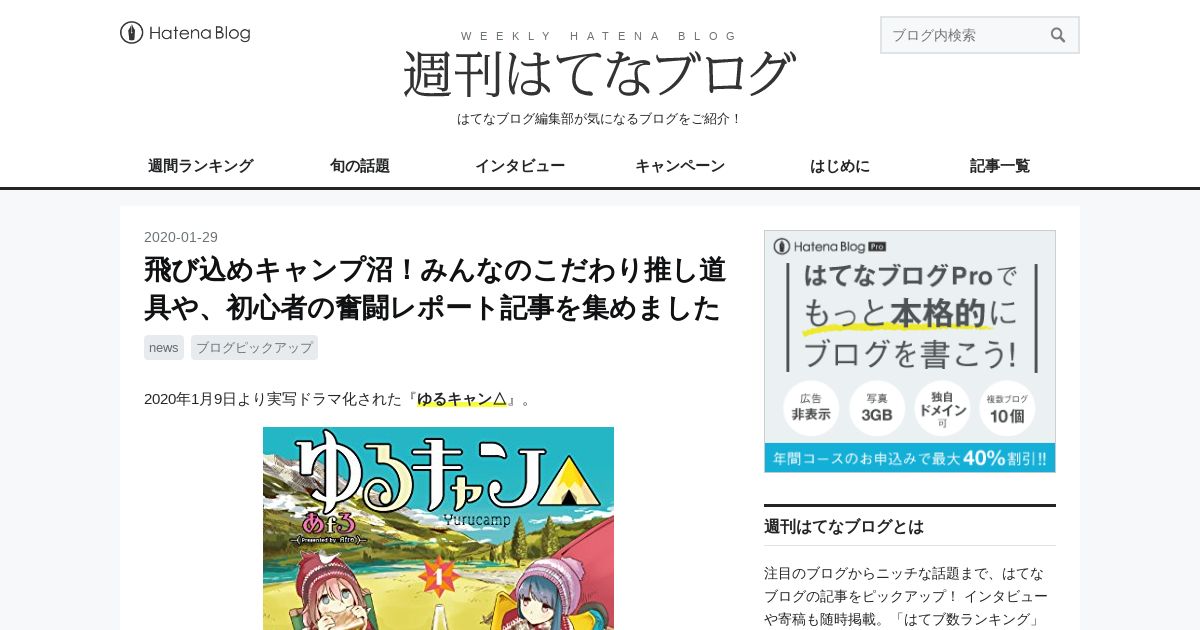Click the search magnifier icon
1200x630 pixels.
(1058, 35)
